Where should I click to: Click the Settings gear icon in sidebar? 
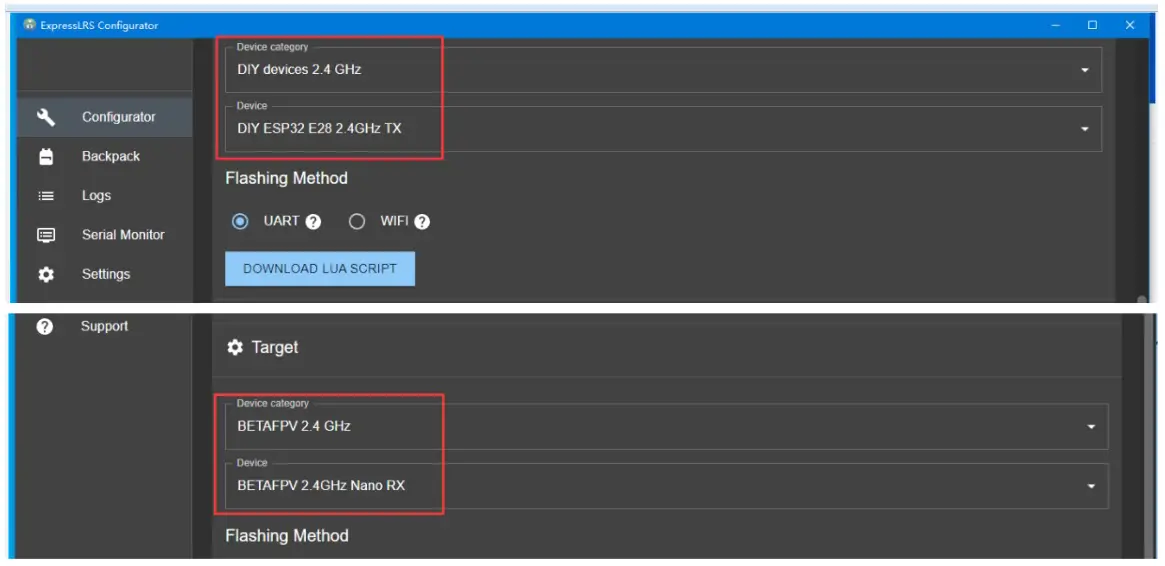coord(46,275)
